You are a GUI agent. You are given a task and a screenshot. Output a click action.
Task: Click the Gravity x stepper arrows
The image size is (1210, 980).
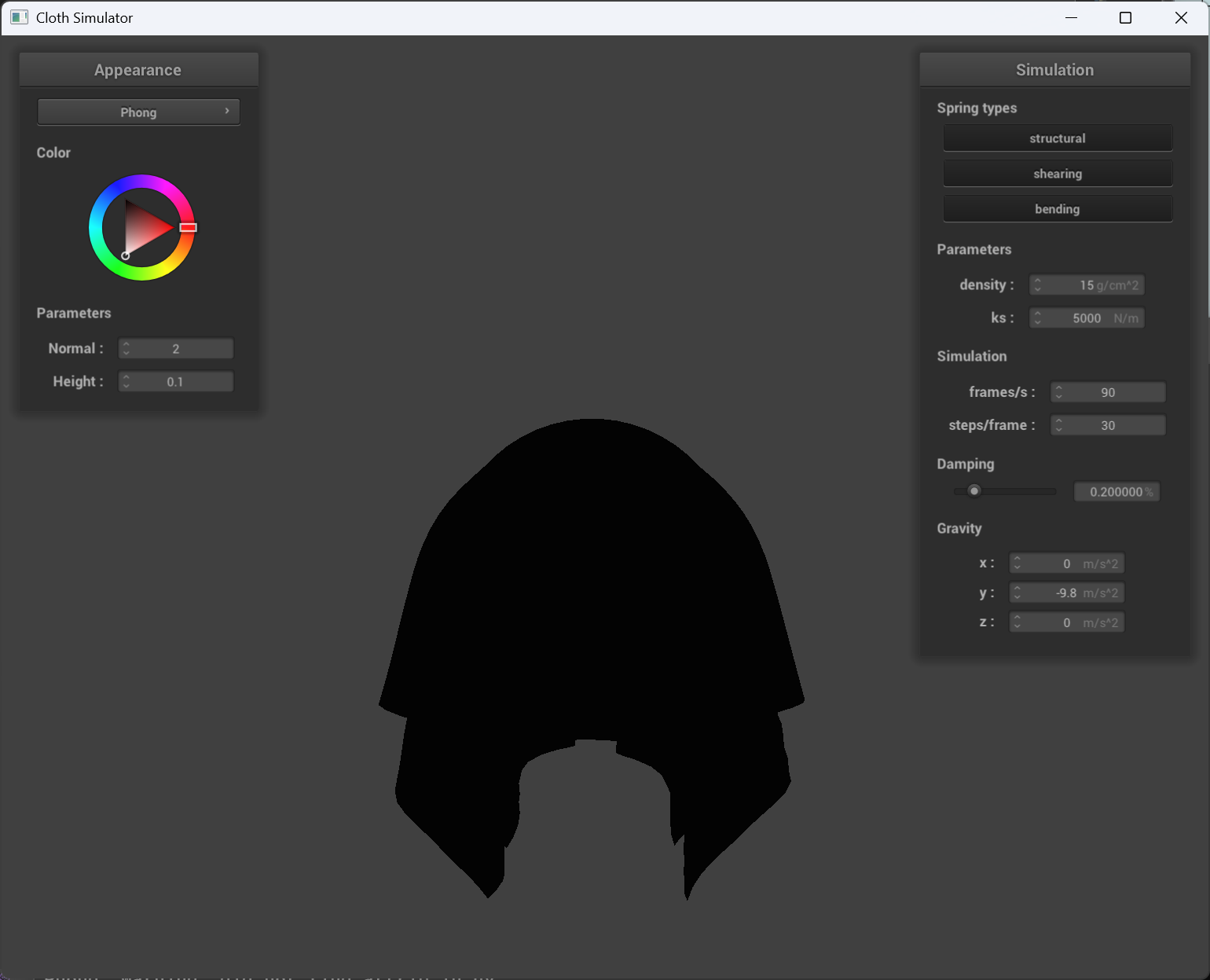[1017, 563]
